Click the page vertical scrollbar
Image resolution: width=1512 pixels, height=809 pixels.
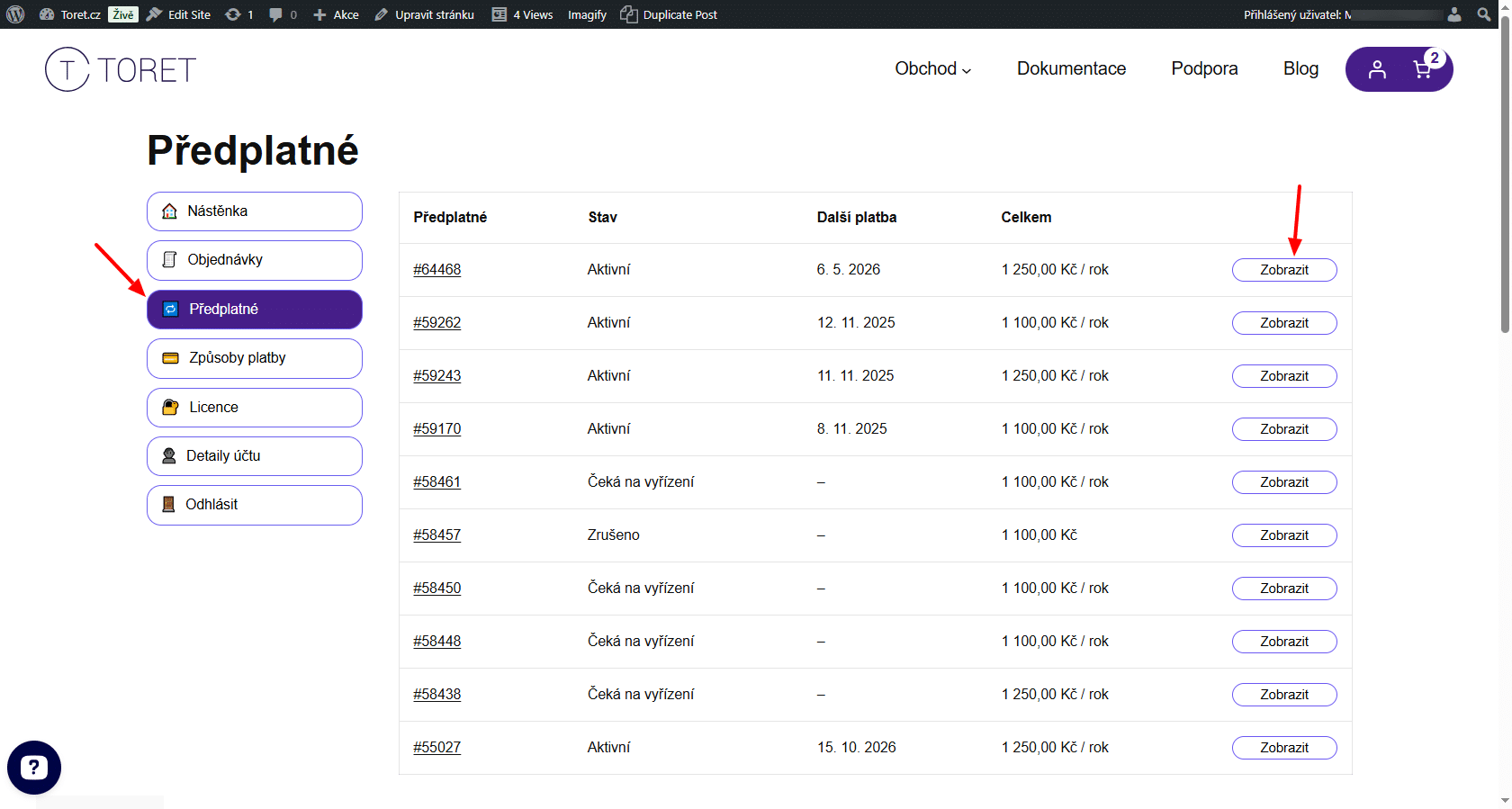[1504, 180]
